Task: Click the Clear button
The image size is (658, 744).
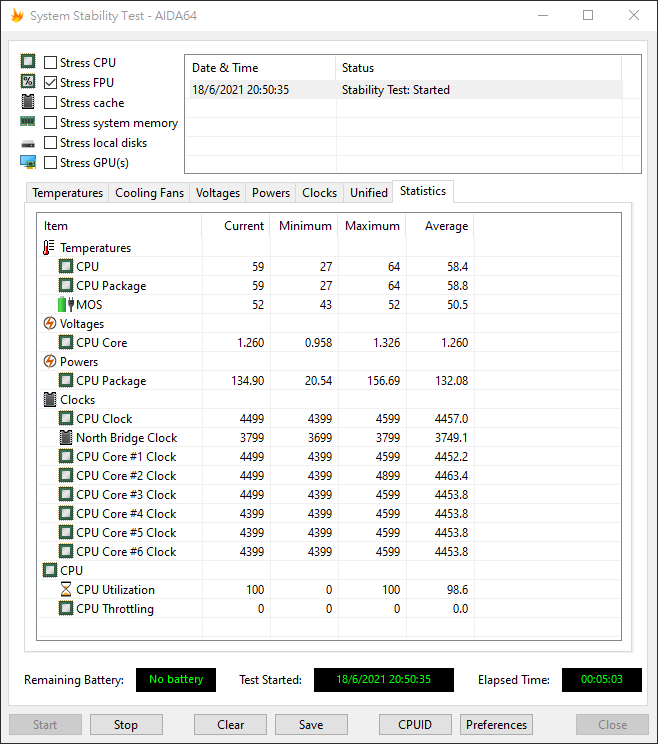Action: pos(231,725)
